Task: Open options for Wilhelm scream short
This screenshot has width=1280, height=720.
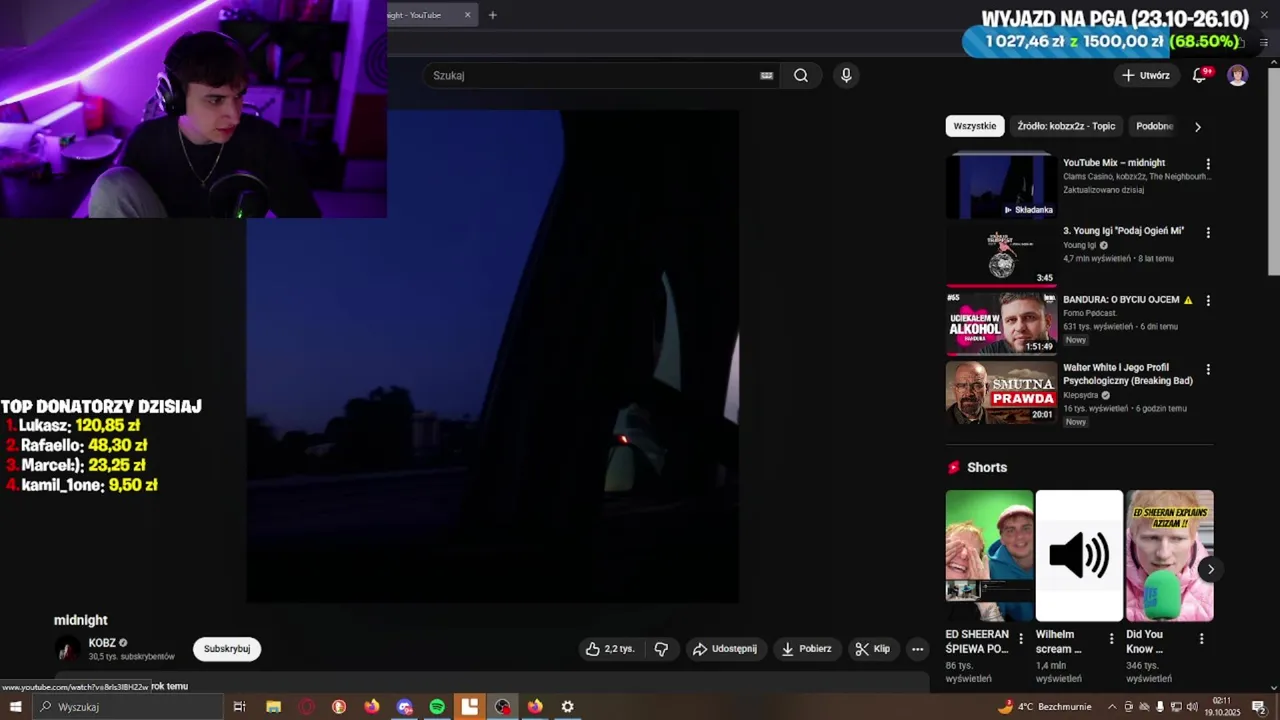Action: pyautogui.click(x=1111, y=638)
